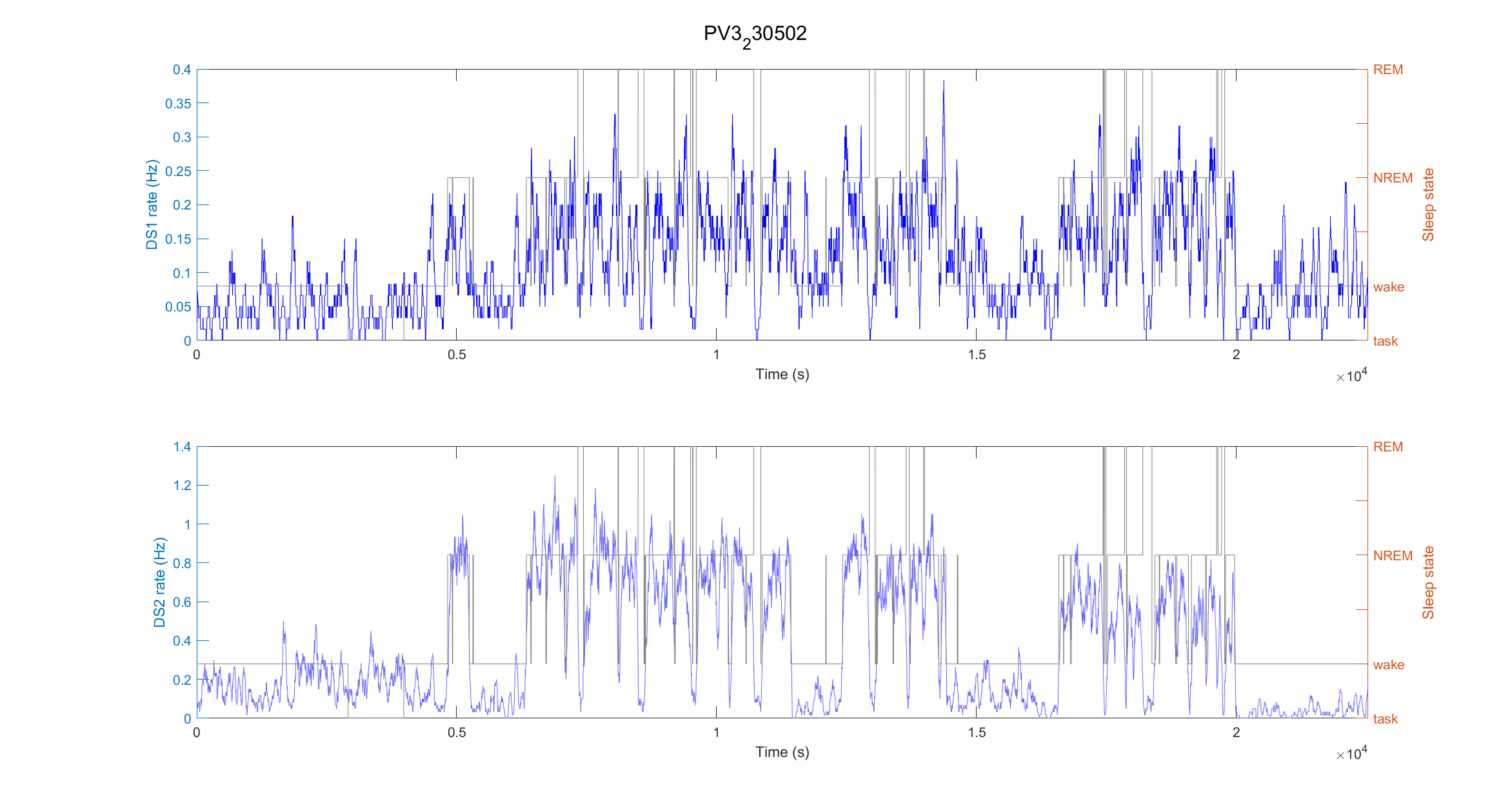Click the wake tick label on the top plot
This screenshot has height=806, width=1512.
coord(1388,287)
